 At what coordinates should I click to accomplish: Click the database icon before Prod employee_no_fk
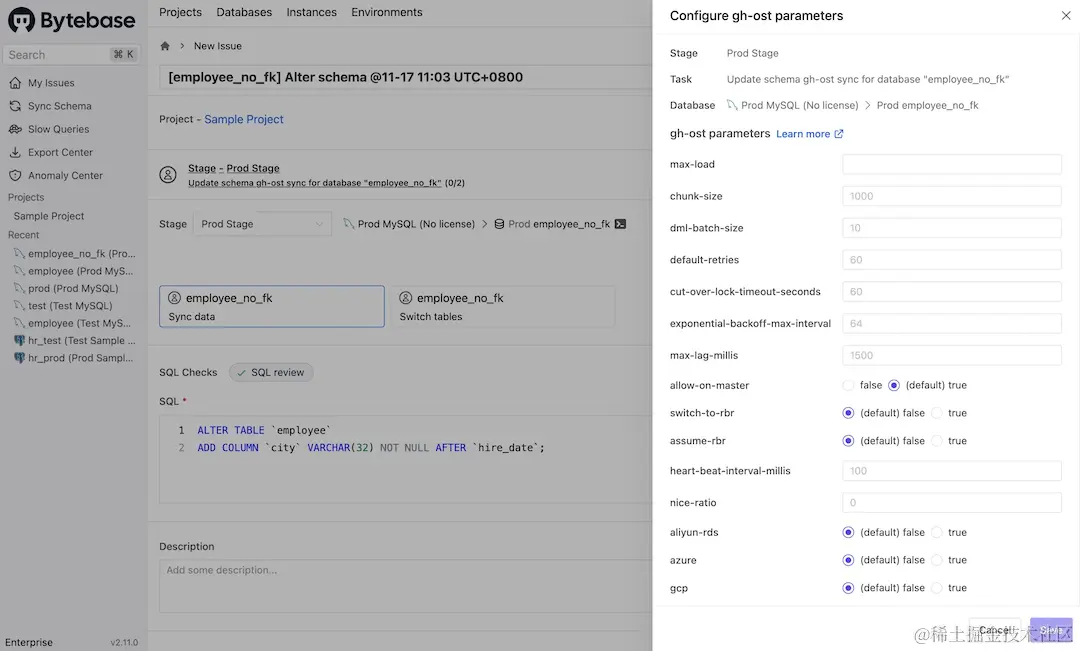point(499,224)
